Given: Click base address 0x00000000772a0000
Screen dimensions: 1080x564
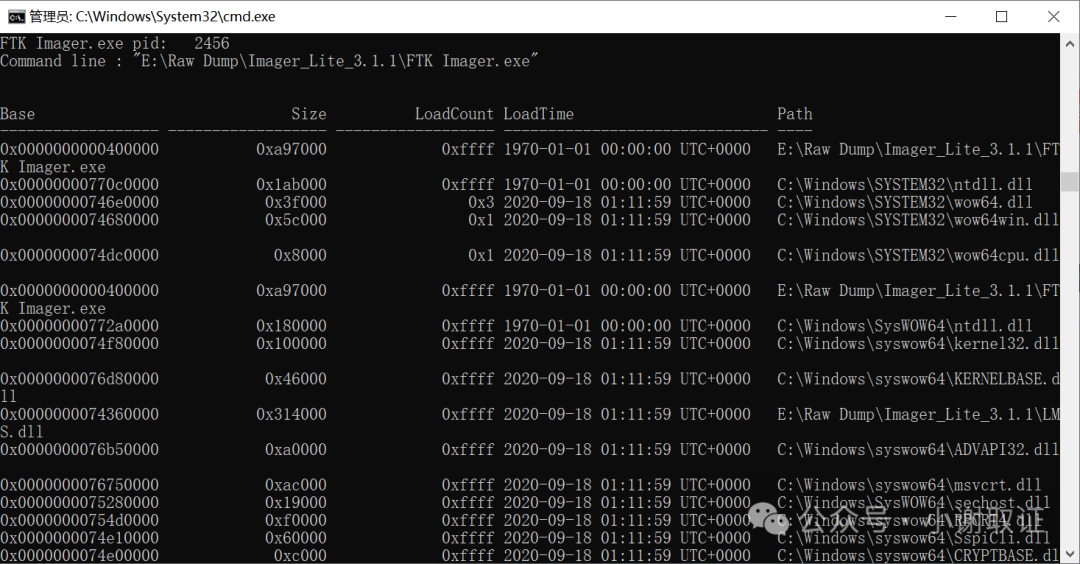Looking at the screenshot, I should coord(79,326).
